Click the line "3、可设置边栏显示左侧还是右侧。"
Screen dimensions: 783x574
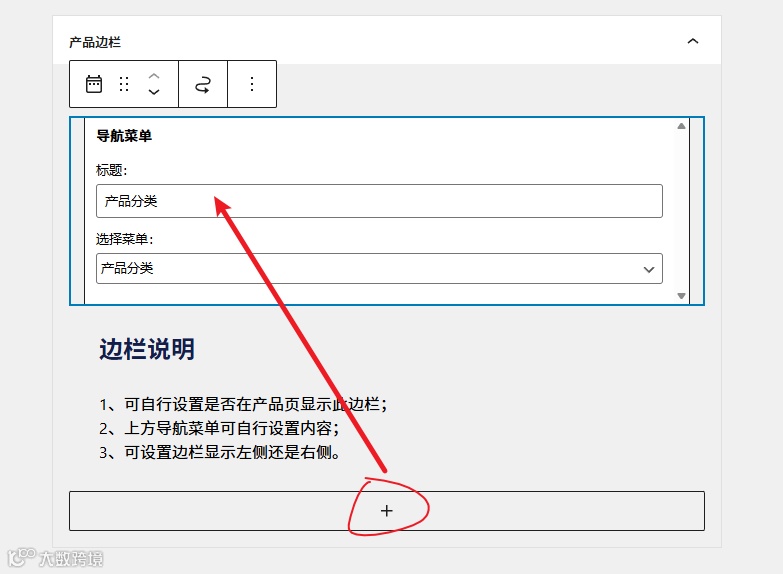tap(220, 452)
